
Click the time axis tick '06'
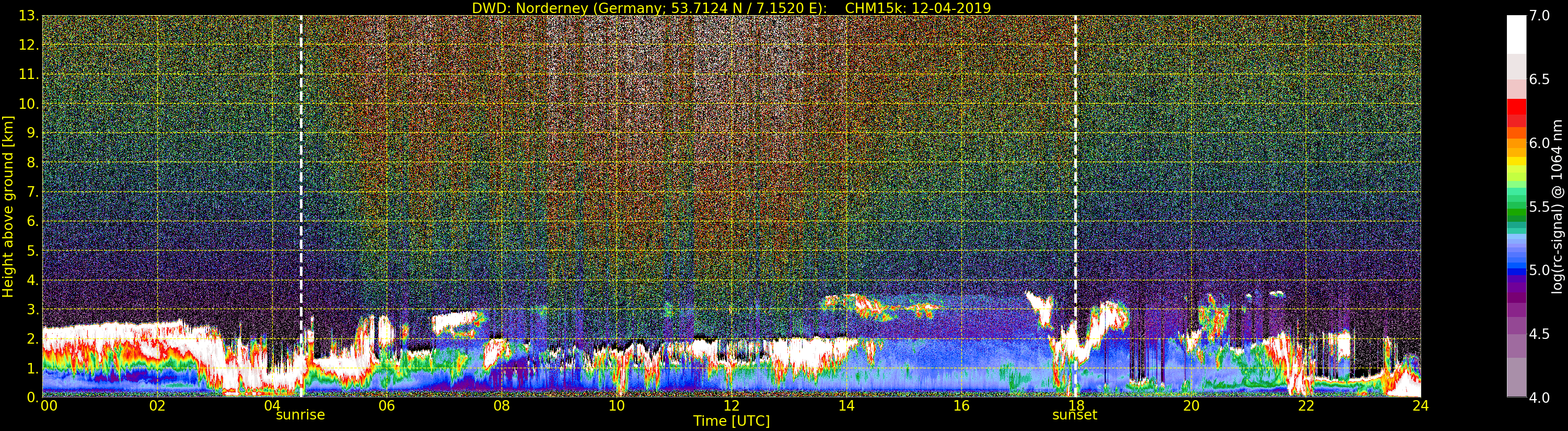coord(387,406)
